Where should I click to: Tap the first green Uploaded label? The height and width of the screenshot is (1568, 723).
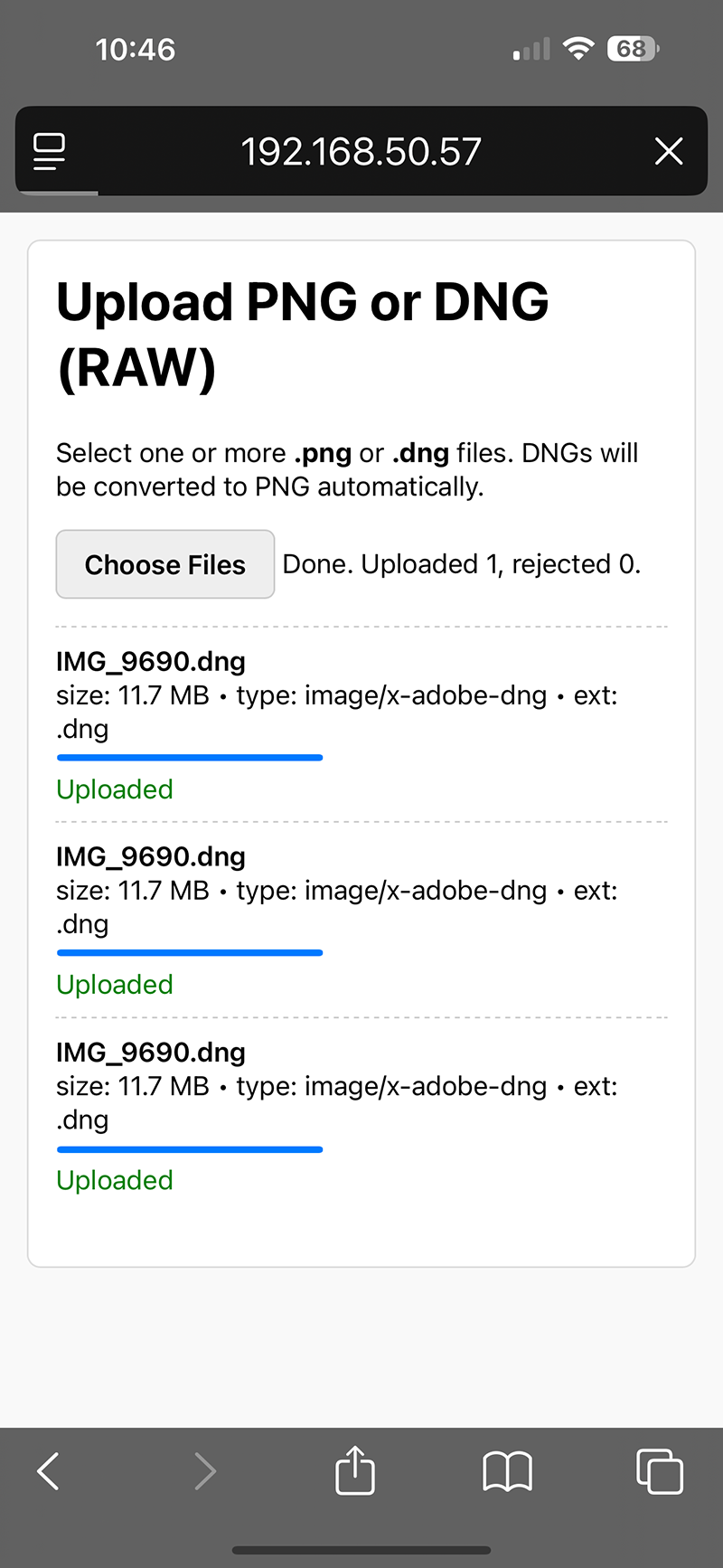point(114,789)
